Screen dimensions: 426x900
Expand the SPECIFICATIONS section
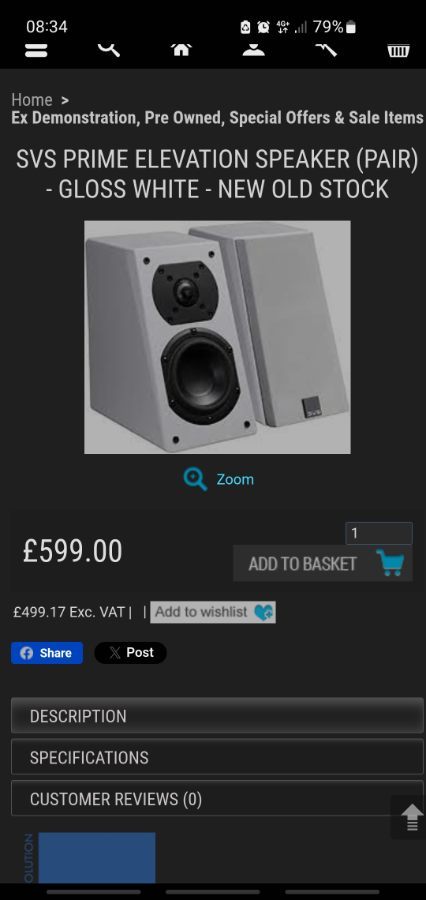[x=217, y=757]
